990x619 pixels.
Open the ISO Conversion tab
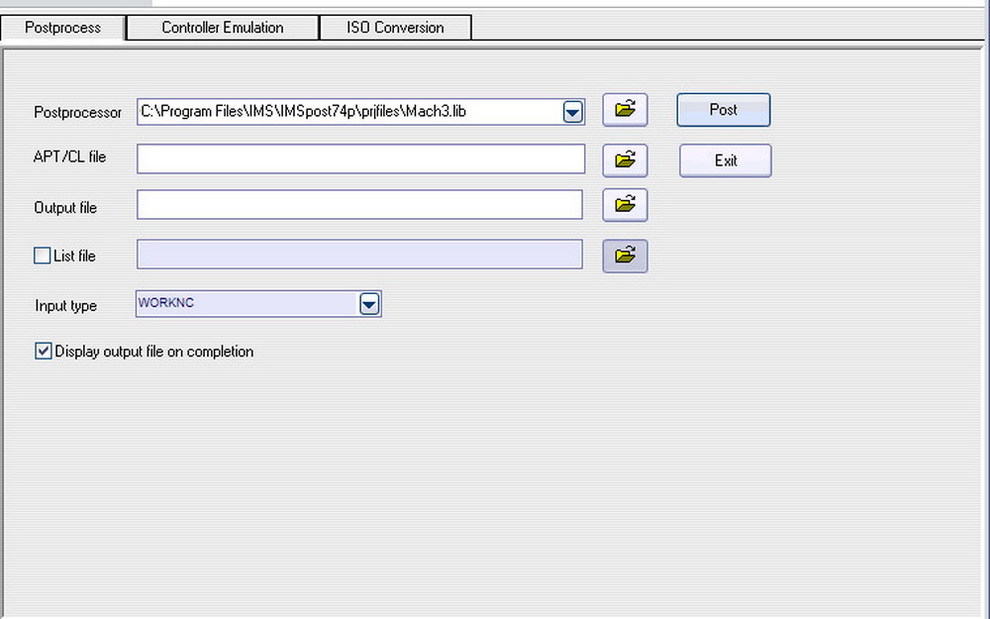click(x=395, y=28)
